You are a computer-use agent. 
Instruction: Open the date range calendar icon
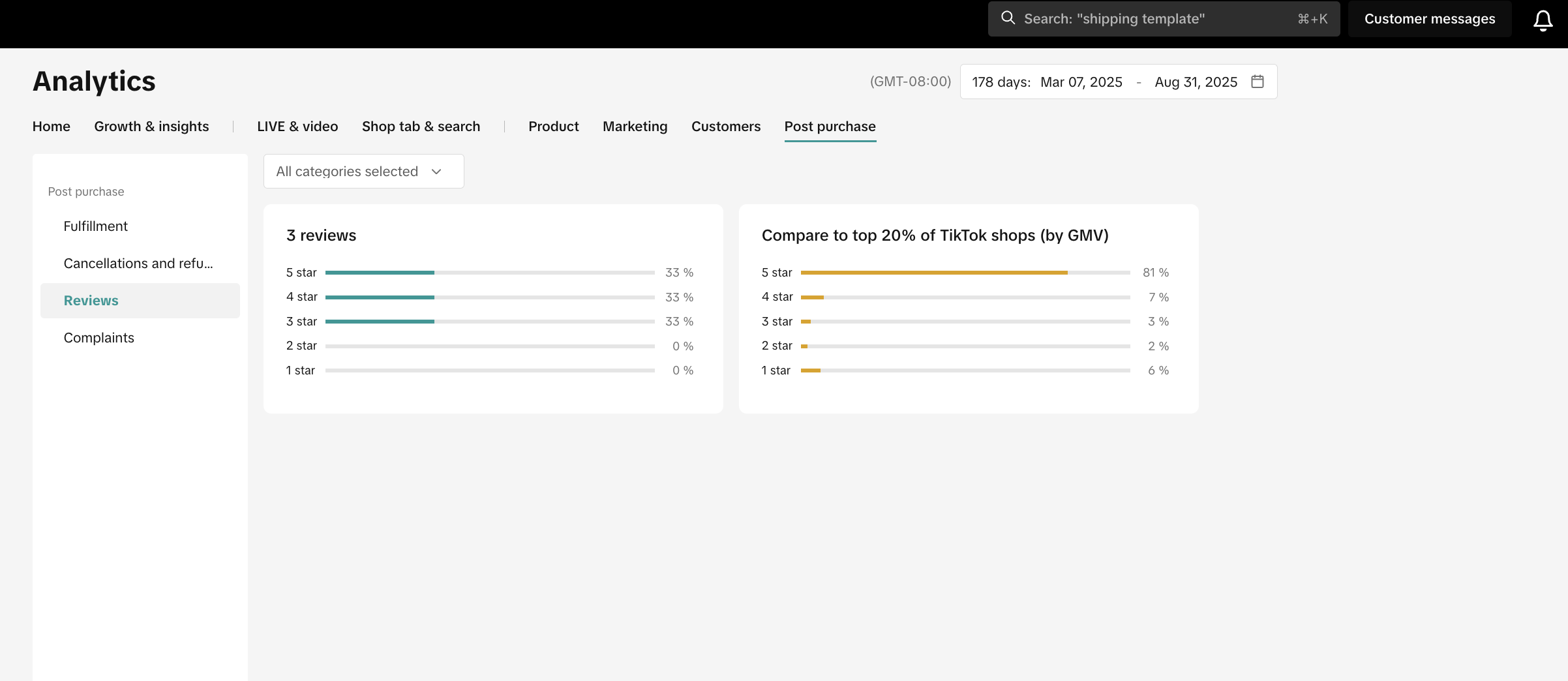click(1258, 82)
